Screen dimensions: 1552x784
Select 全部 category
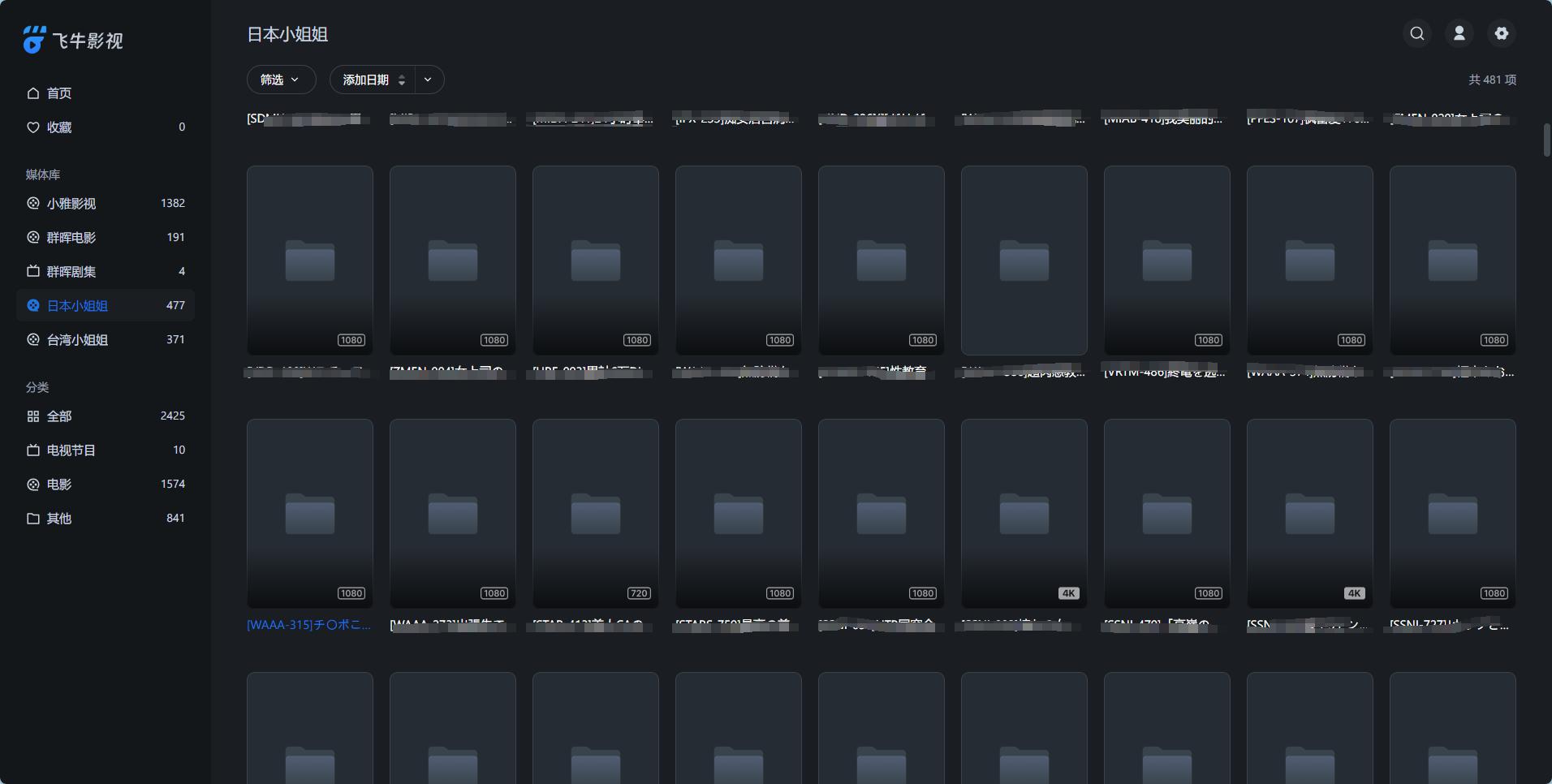click(106, 416)
